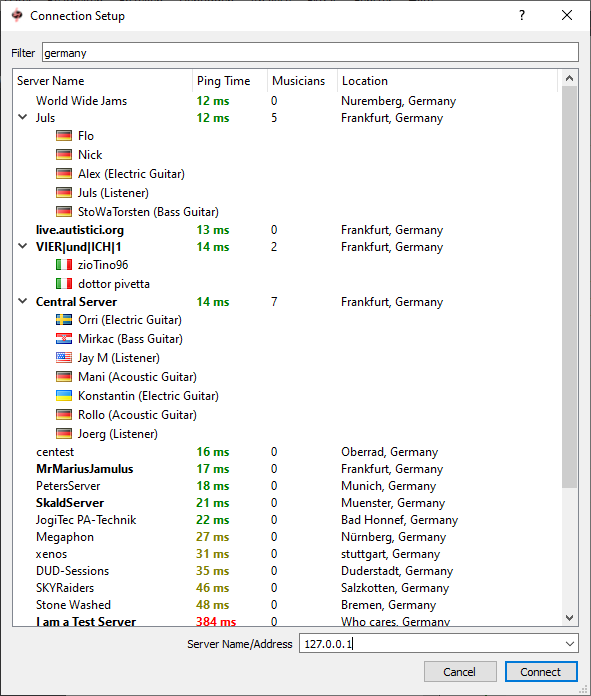Click the flag icon for Juls (Listener)
The width and height of the screenshot is (591, 696).
click(x=64, y=193)
